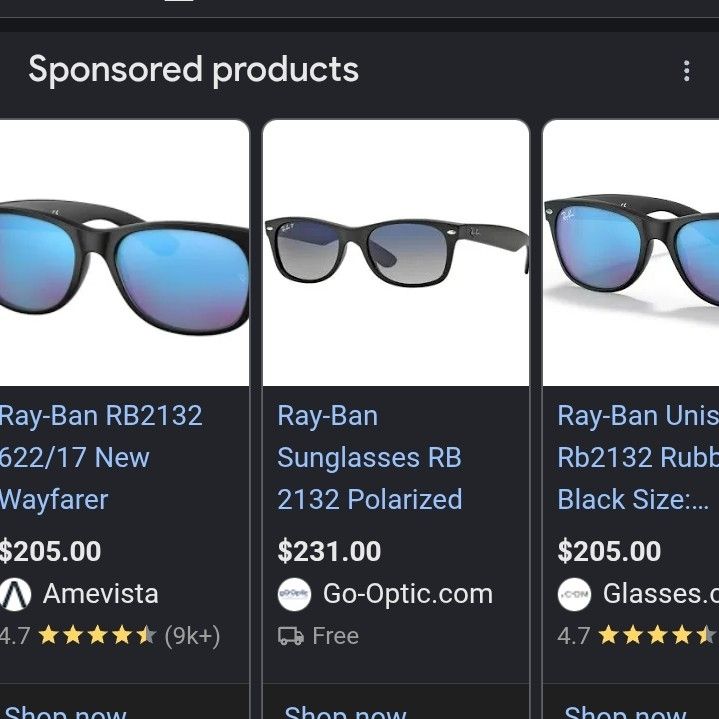The width and height of the screenshot is (719, 719).
Task: Open the Ray-Ban Unisex sunglasses image
Action: [631, 253]
